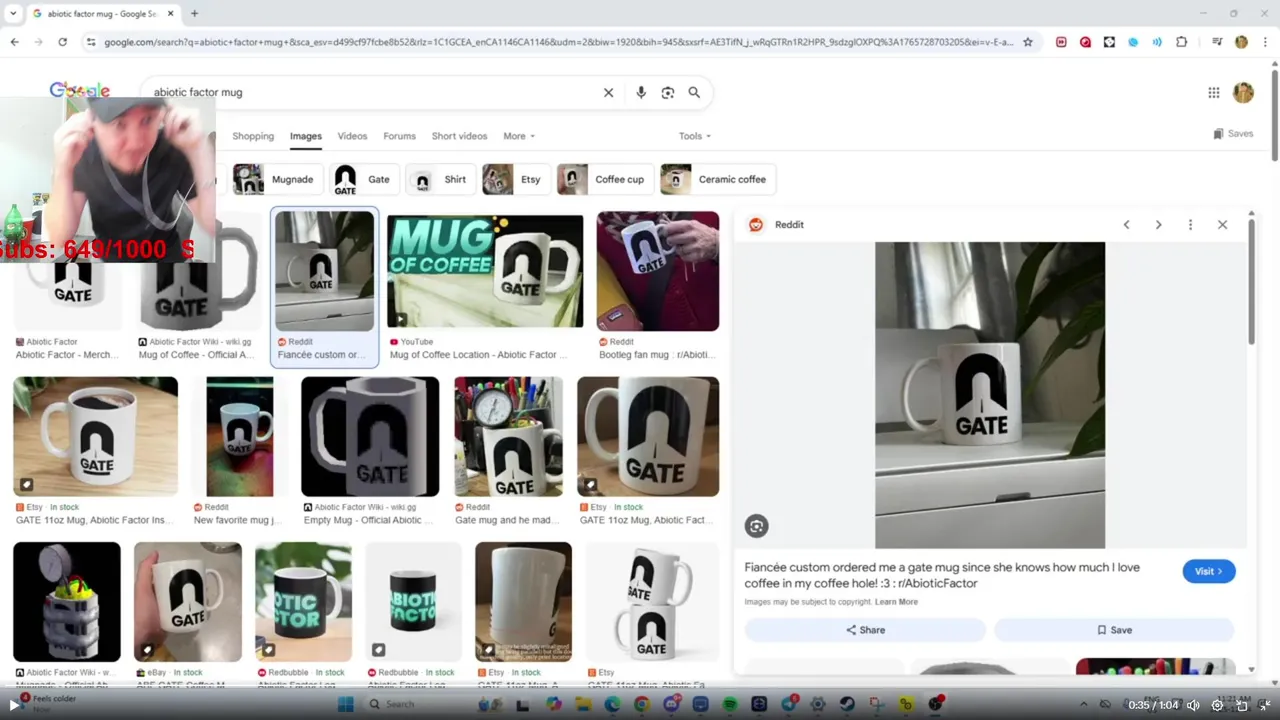Image resolution: width=1280 pixels, height=720 pixels.
Task: Switch to the Videos tab
Action: [x=352, y=136]
